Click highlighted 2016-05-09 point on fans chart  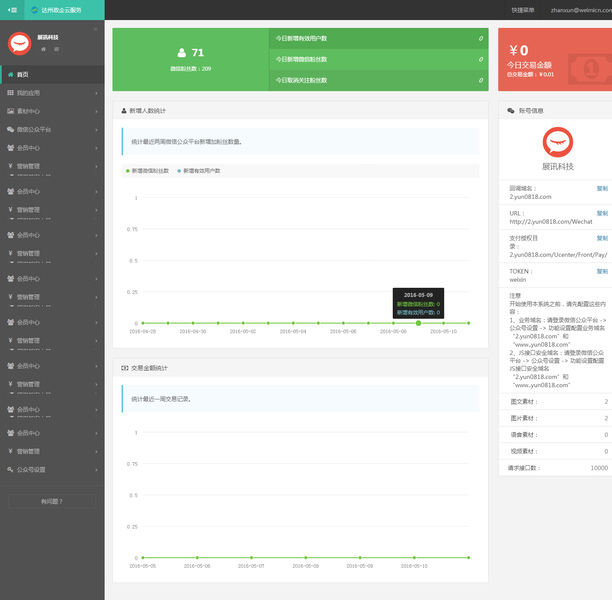coord(418,323)
